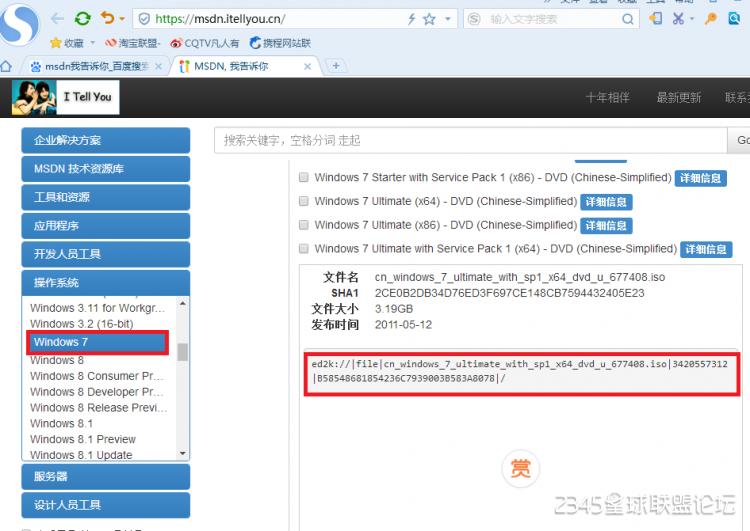Click the key password manager icon
This screenshot has height=531, width=750.
pyautogui.click(x=711, y=19)
